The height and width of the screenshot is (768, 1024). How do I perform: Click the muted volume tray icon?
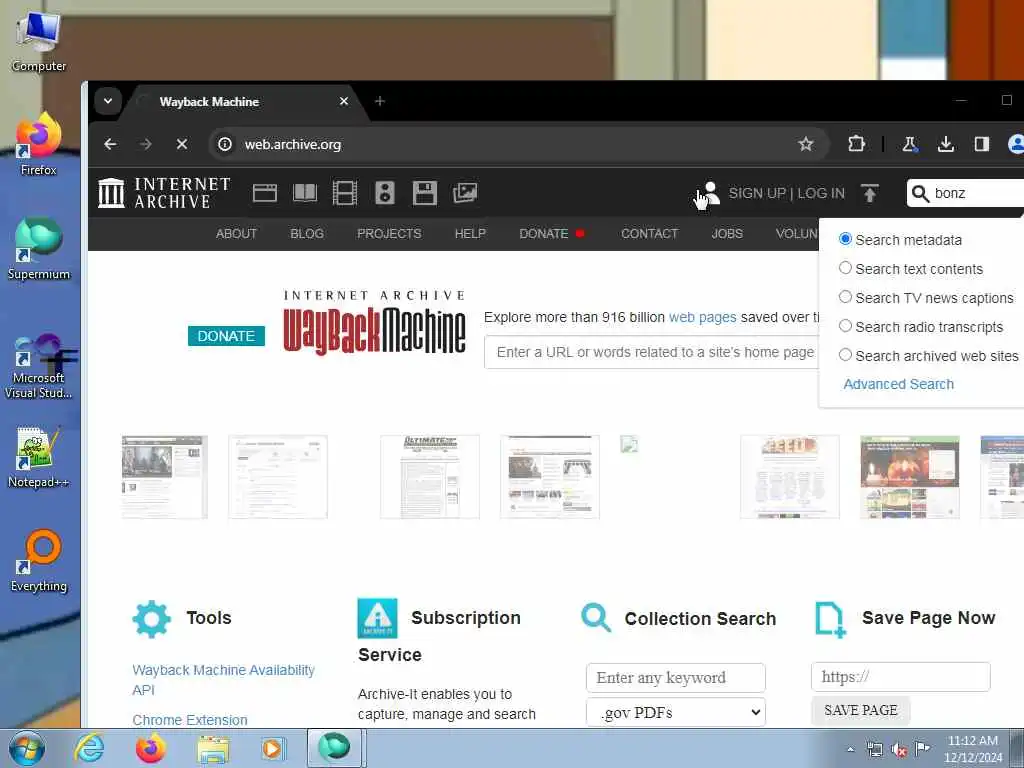click(899, 750)
